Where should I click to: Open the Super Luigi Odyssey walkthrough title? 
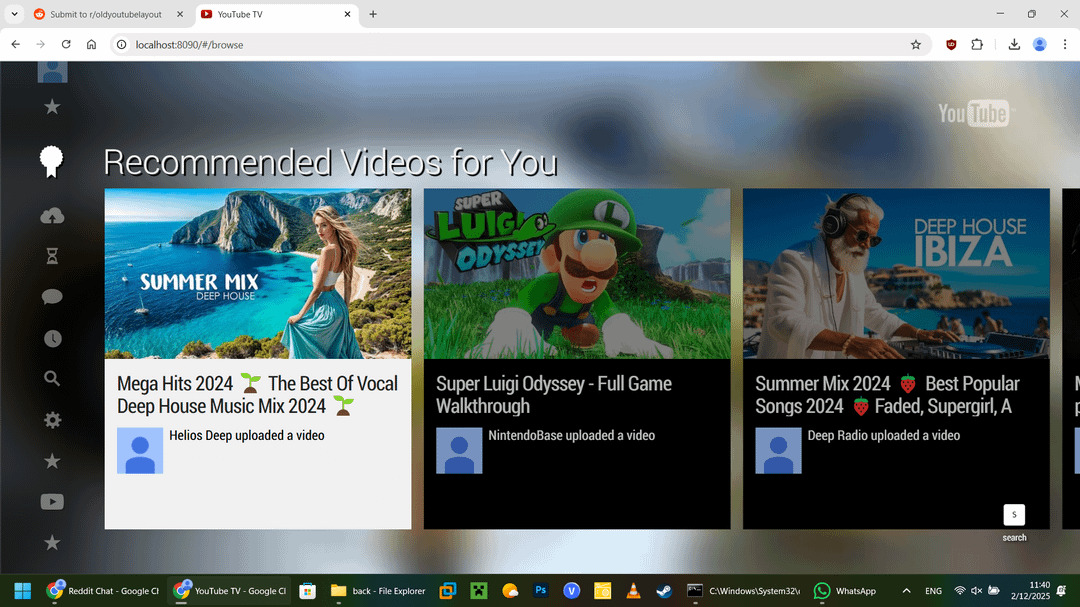pos(553,395)
